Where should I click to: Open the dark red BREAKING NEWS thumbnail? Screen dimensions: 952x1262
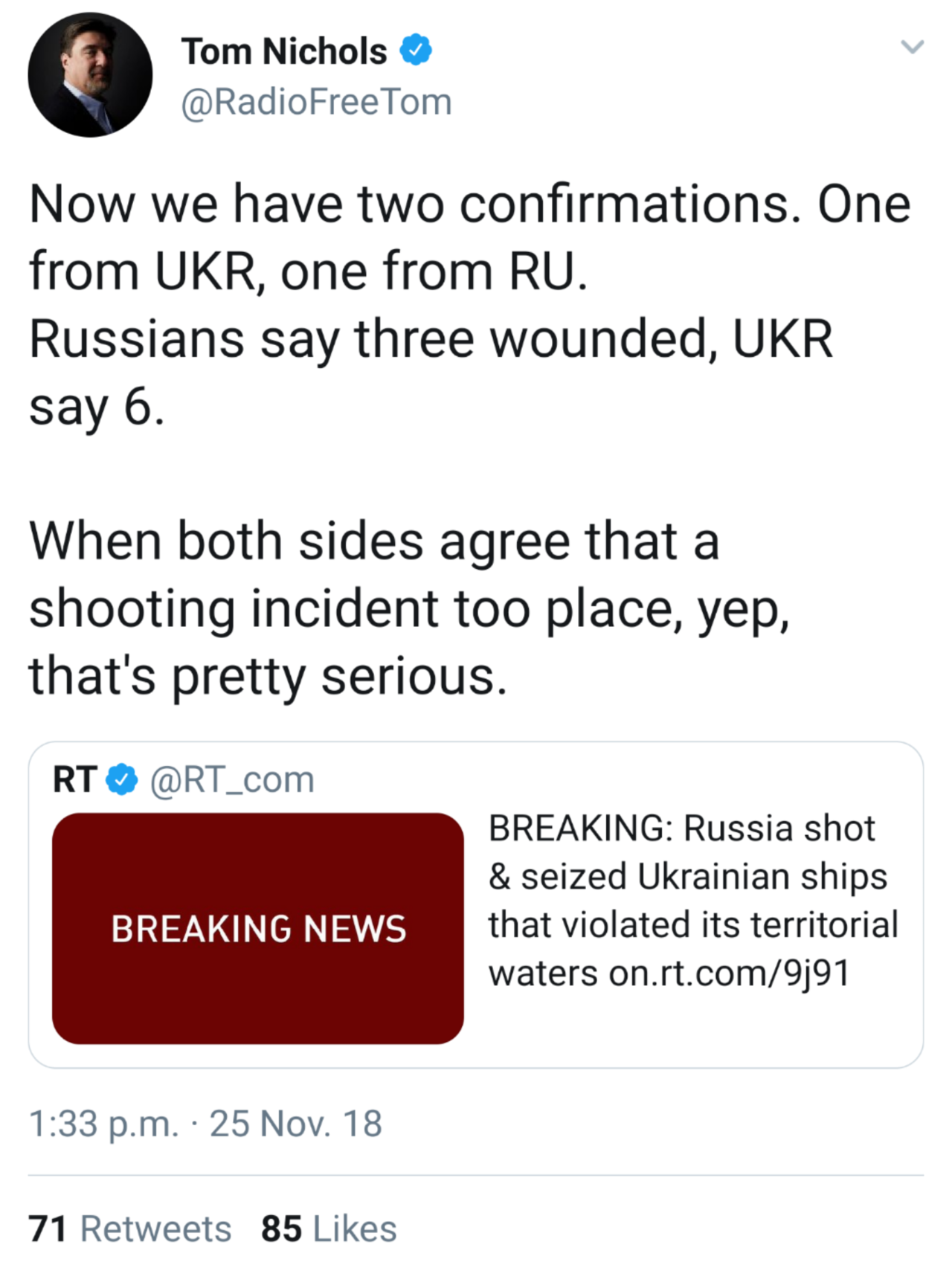pos(257,928)
